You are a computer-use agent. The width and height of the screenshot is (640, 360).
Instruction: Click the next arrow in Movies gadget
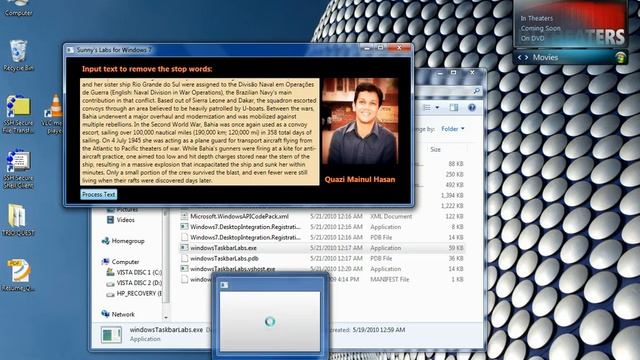pos(527,58)
